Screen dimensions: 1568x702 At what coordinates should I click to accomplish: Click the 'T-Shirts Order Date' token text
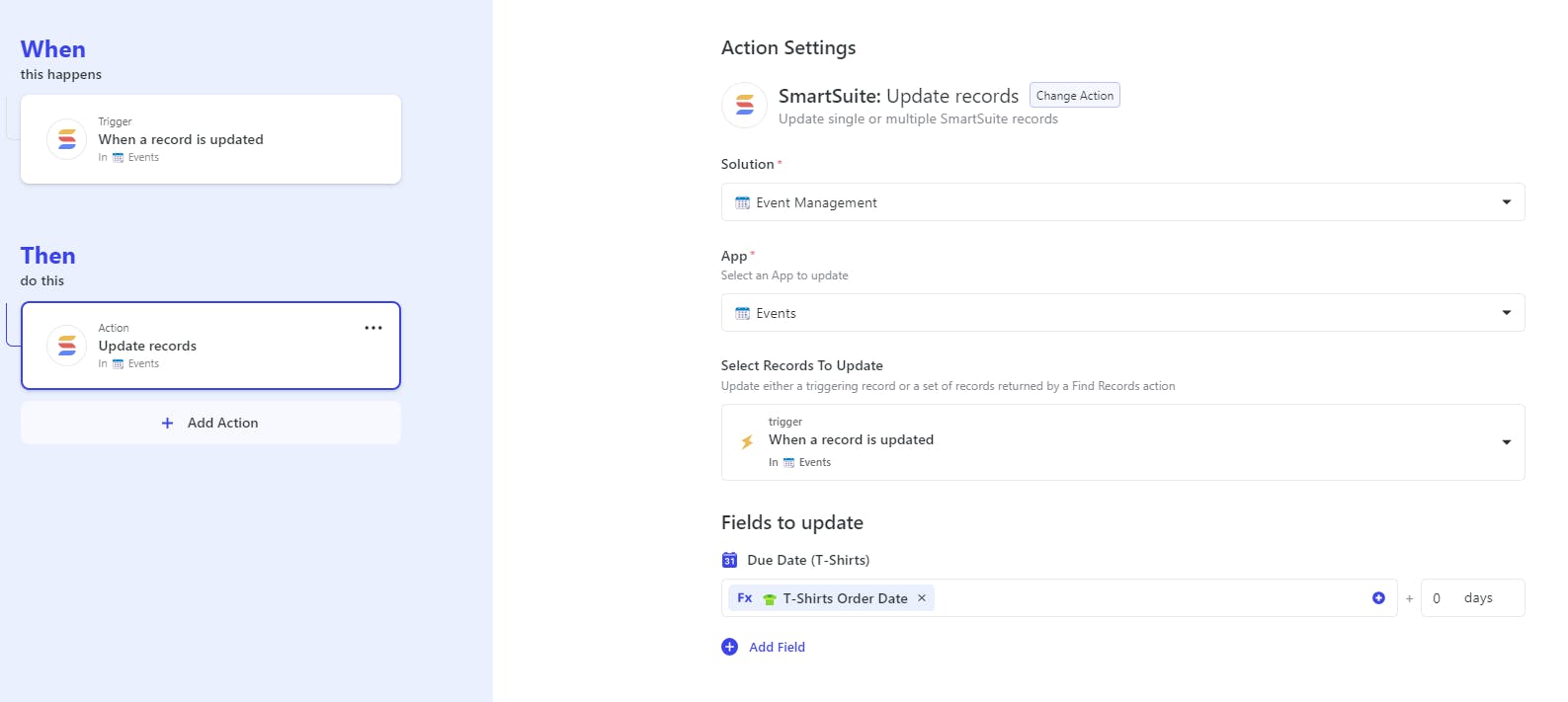click(845, 598)
